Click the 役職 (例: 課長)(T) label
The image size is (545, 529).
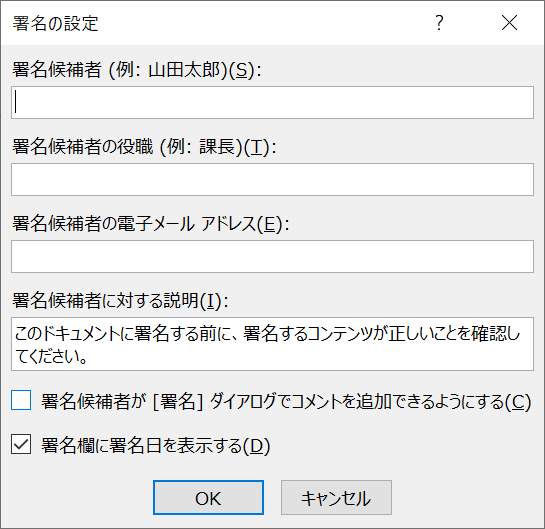click(x=144, y=147)
